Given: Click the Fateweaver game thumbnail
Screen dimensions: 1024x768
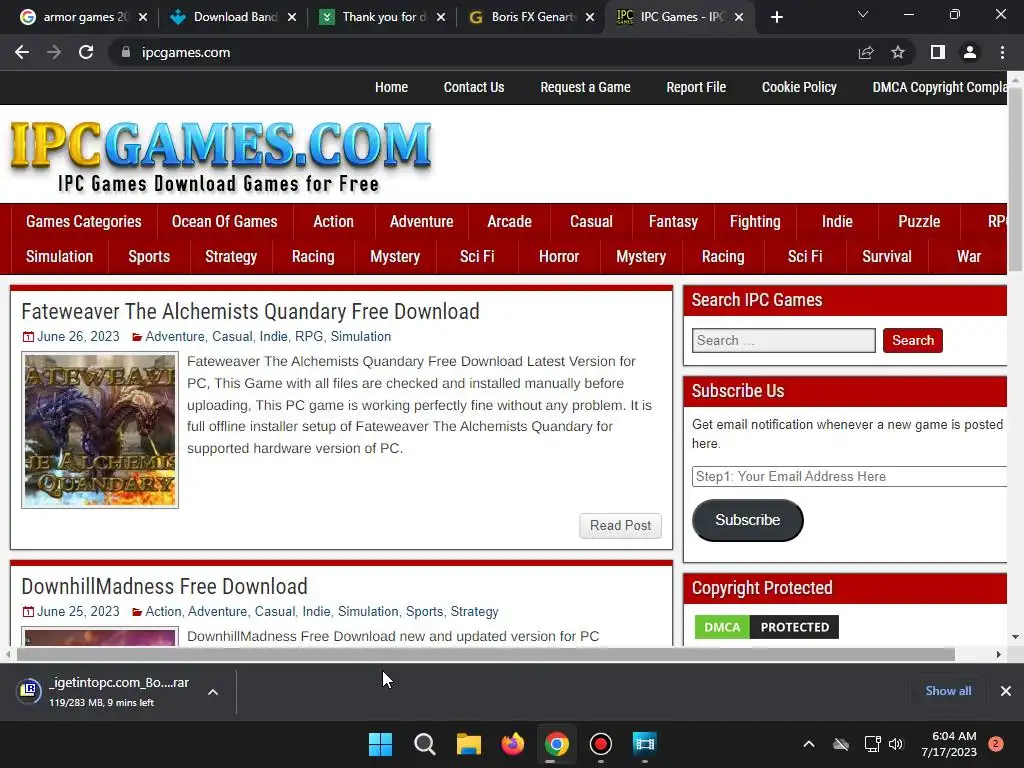Looking at the screenshot, I should point(100,430).
